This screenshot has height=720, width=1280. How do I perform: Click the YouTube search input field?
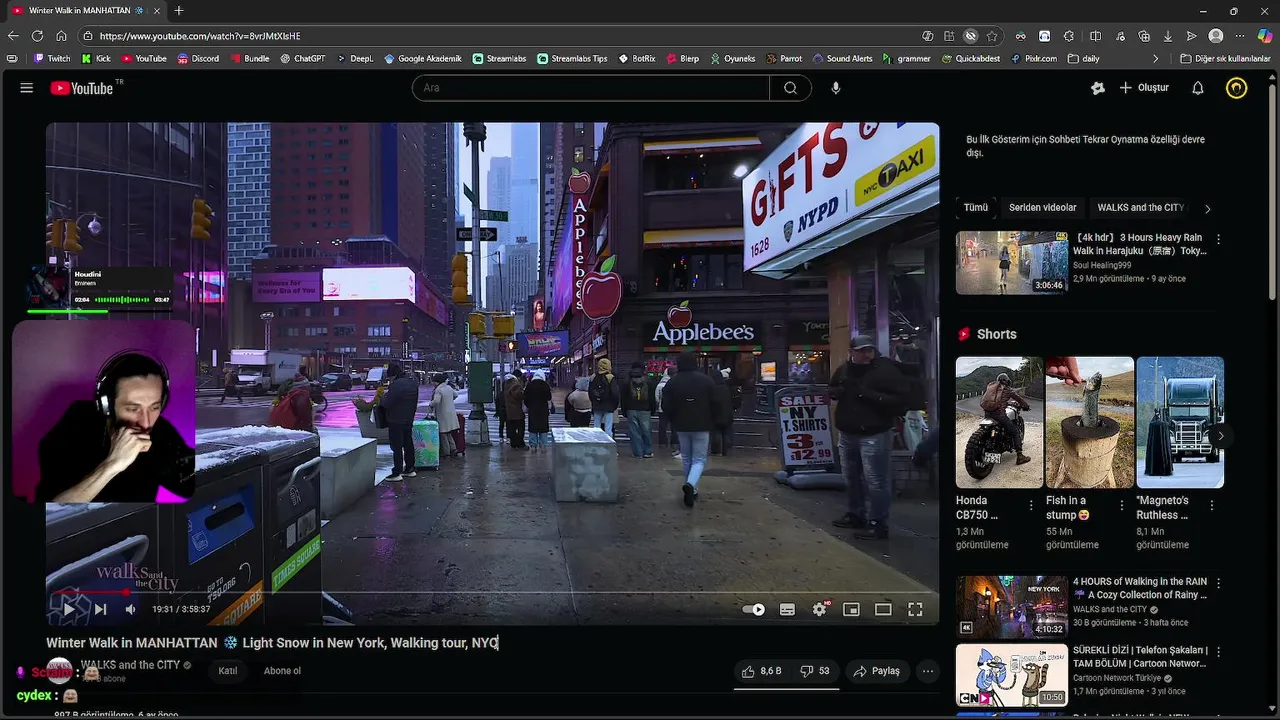(x=591, y=88)
